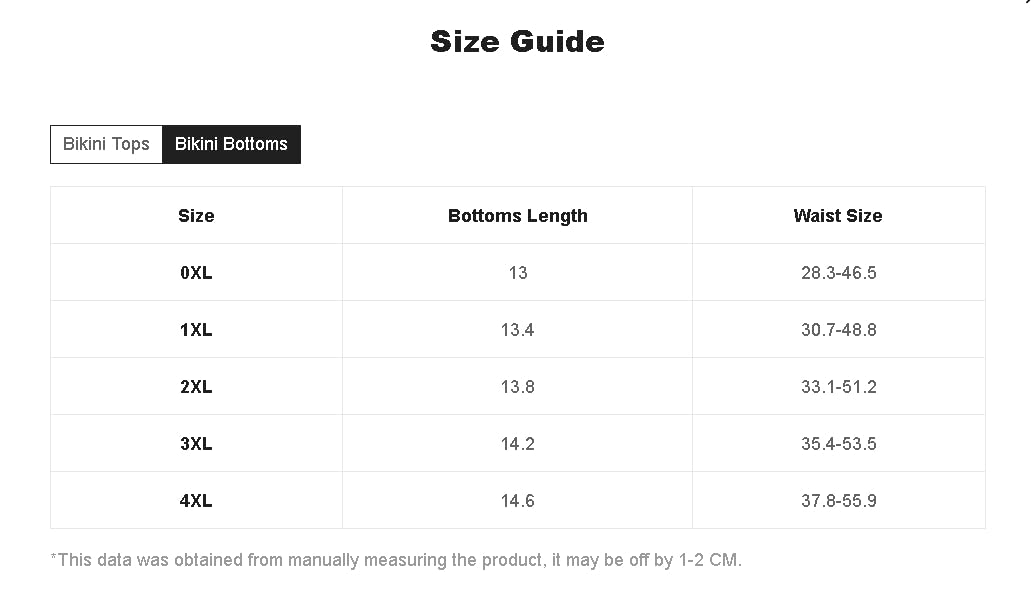Screen dimensions: 1031x597
Task: Click the Size column header
Action: pos(196,216)
